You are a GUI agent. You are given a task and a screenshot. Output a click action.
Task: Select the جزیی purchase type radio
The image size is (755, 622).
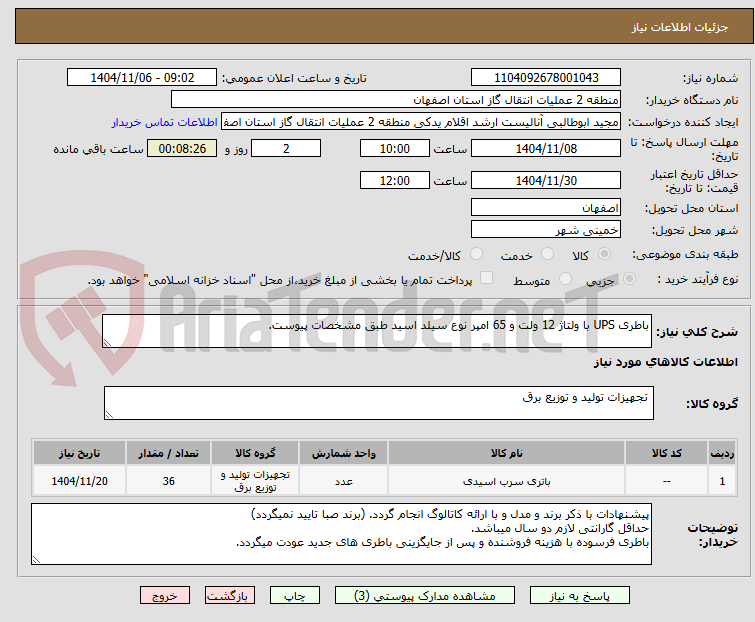[629, 279]
